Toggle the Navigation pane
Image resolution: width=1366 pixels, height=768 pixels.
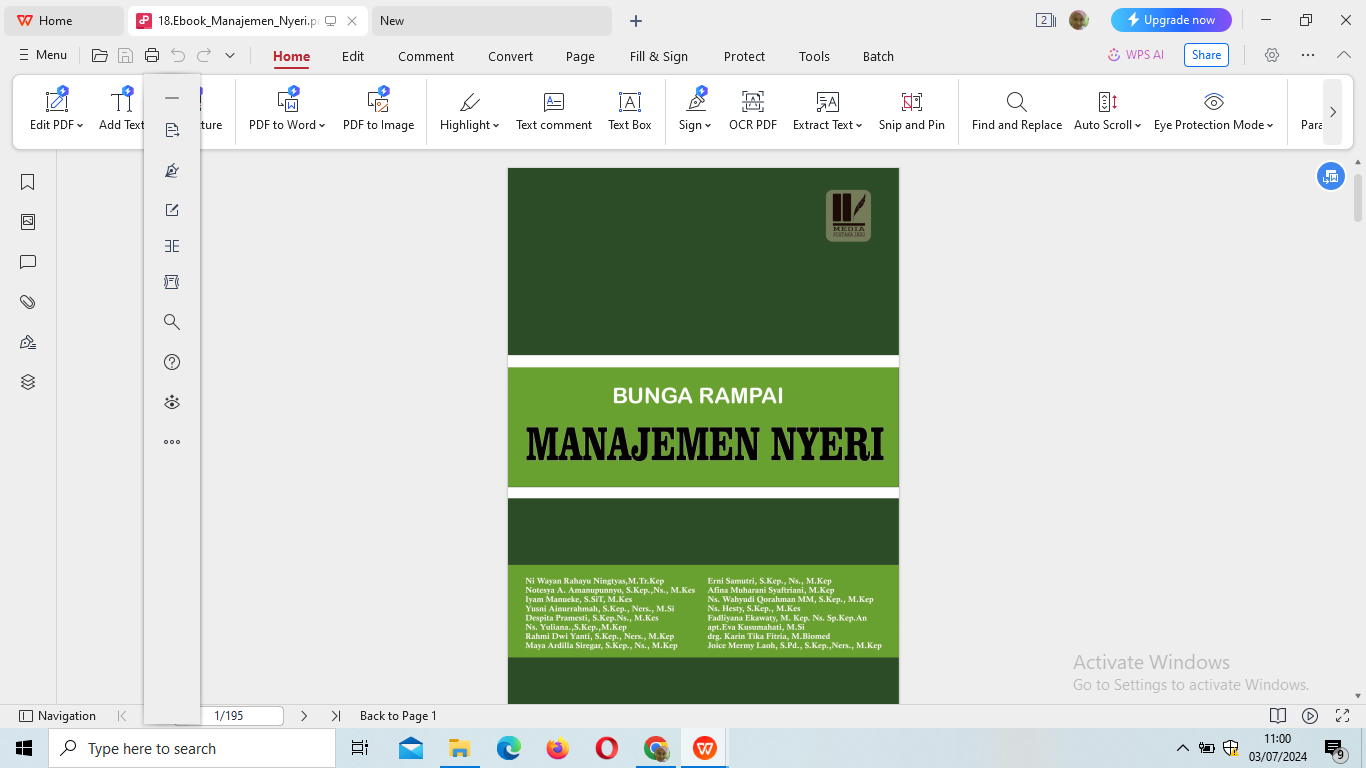(58, 716)
